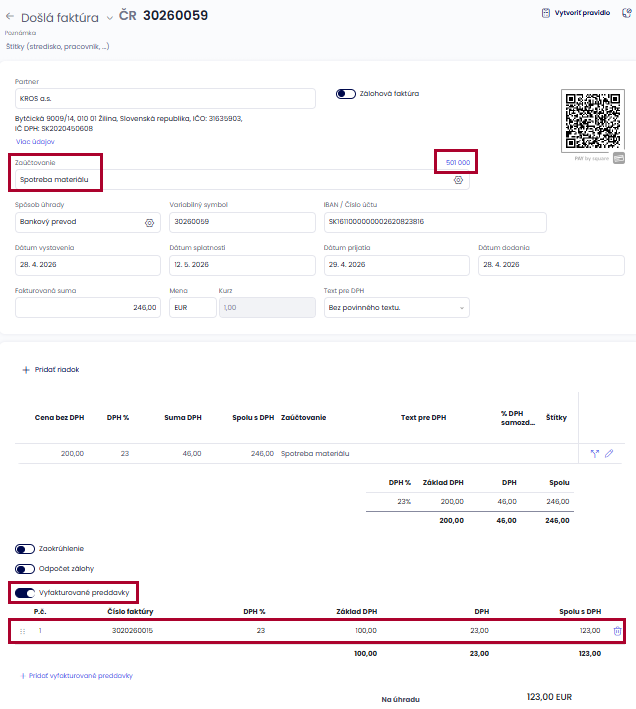
Task: Go back using the left arrow
Action: (x=10, y=17)
